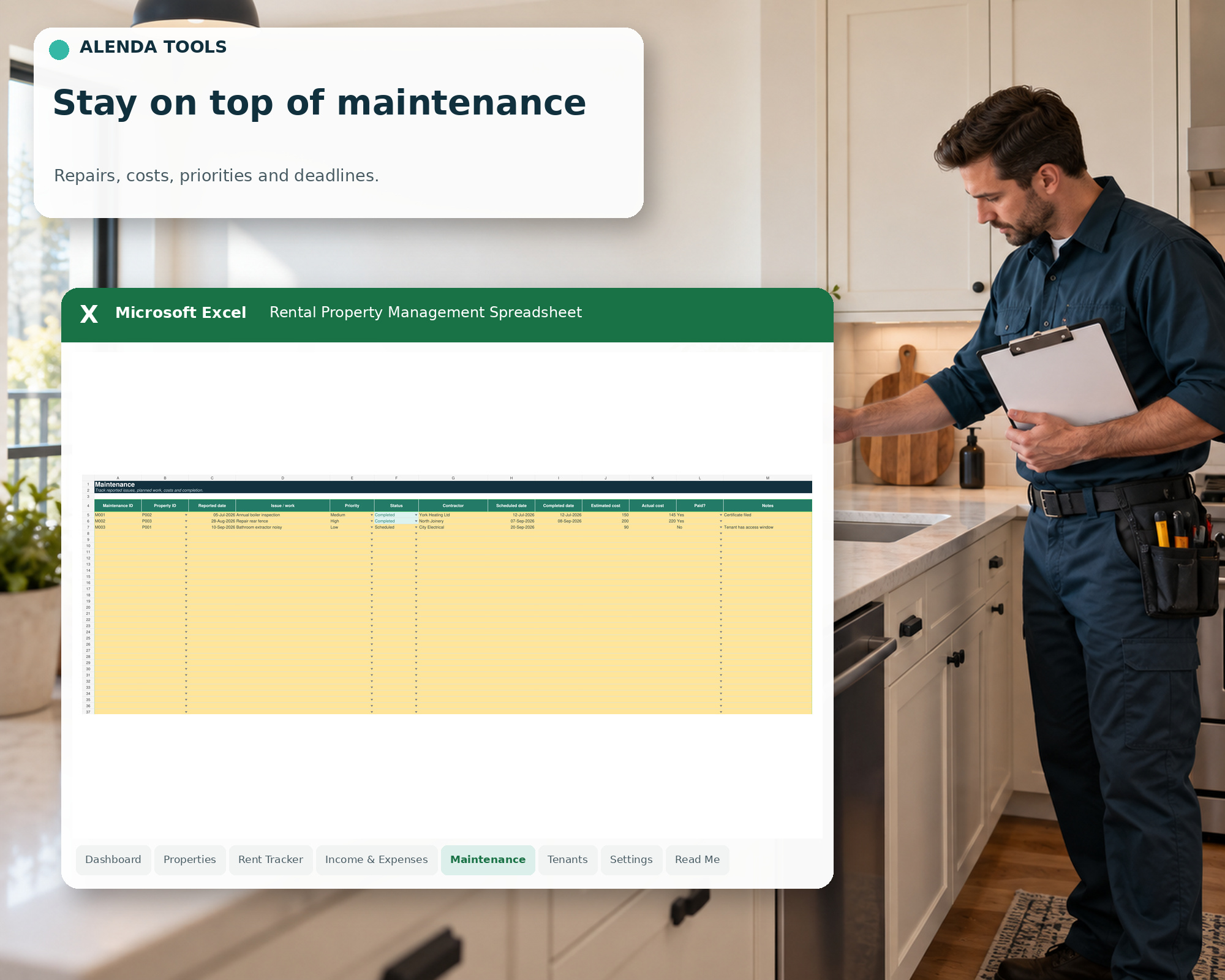Click the Notes column header

coord(767,506)
